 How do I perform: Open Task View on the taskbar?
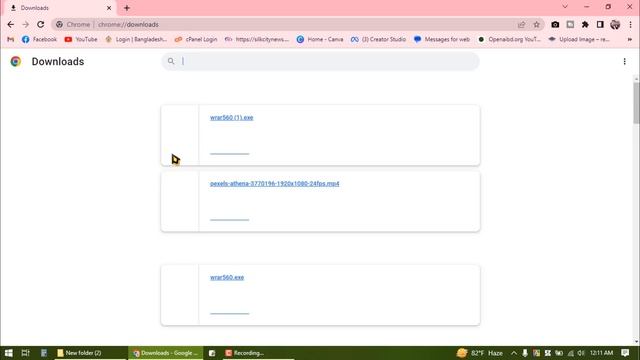(x=25, y=353)
